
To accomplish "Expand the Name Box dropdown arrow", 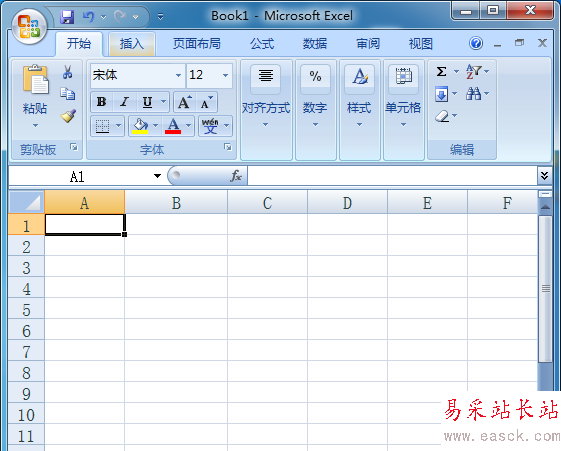I will (x=157, y=176).
